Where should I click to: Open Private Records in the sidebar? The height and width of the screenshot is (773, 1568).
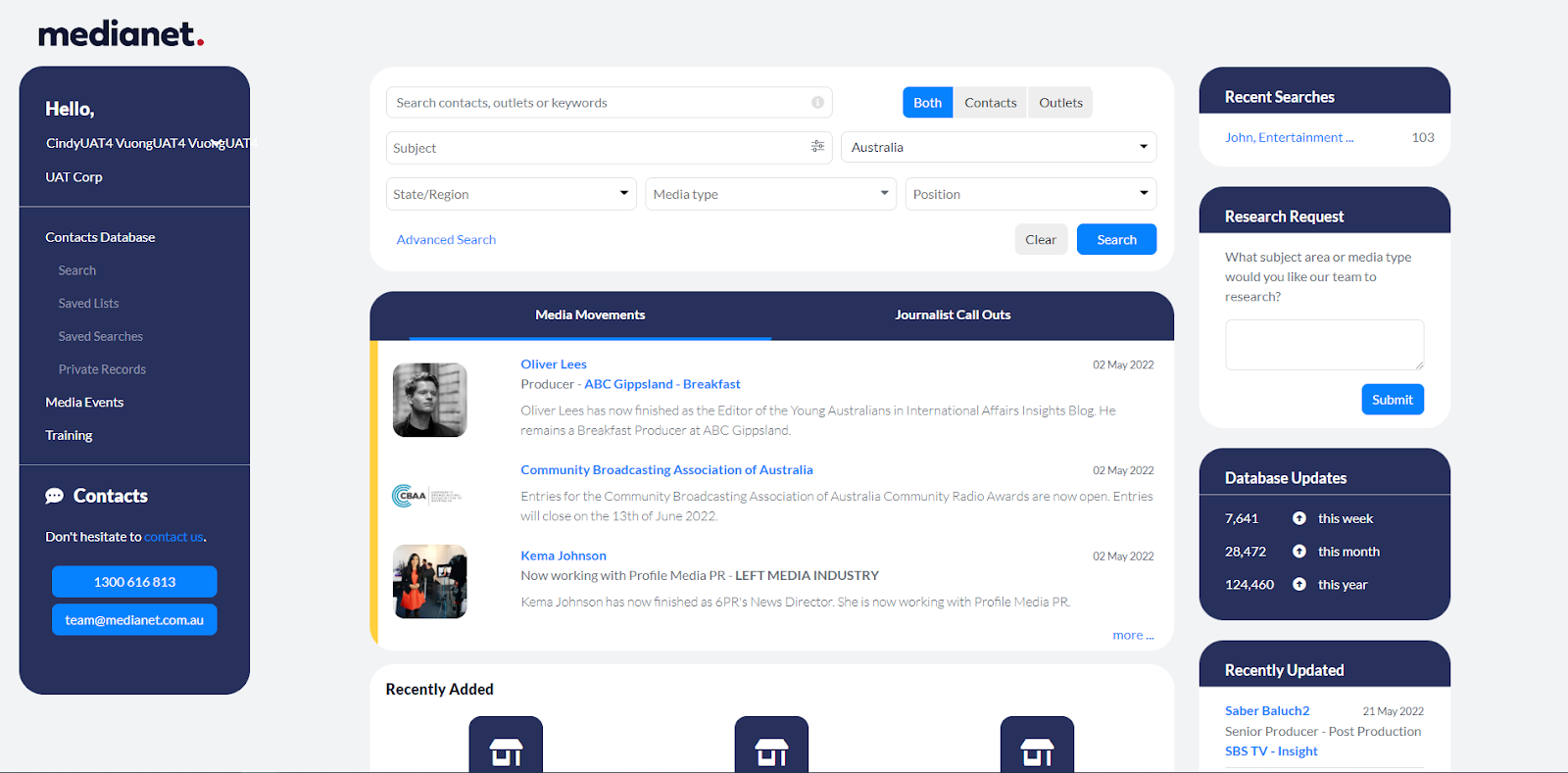tap(102, 369)
